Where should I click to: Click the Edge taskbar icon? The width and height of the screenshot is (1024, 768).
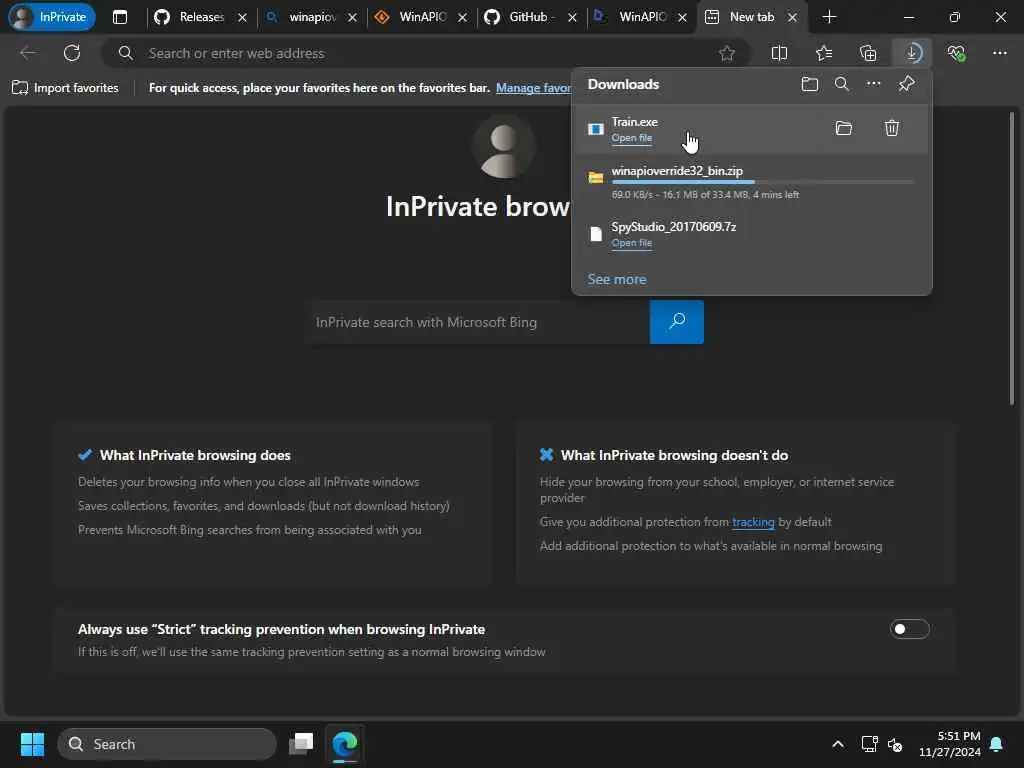(344, 744)
